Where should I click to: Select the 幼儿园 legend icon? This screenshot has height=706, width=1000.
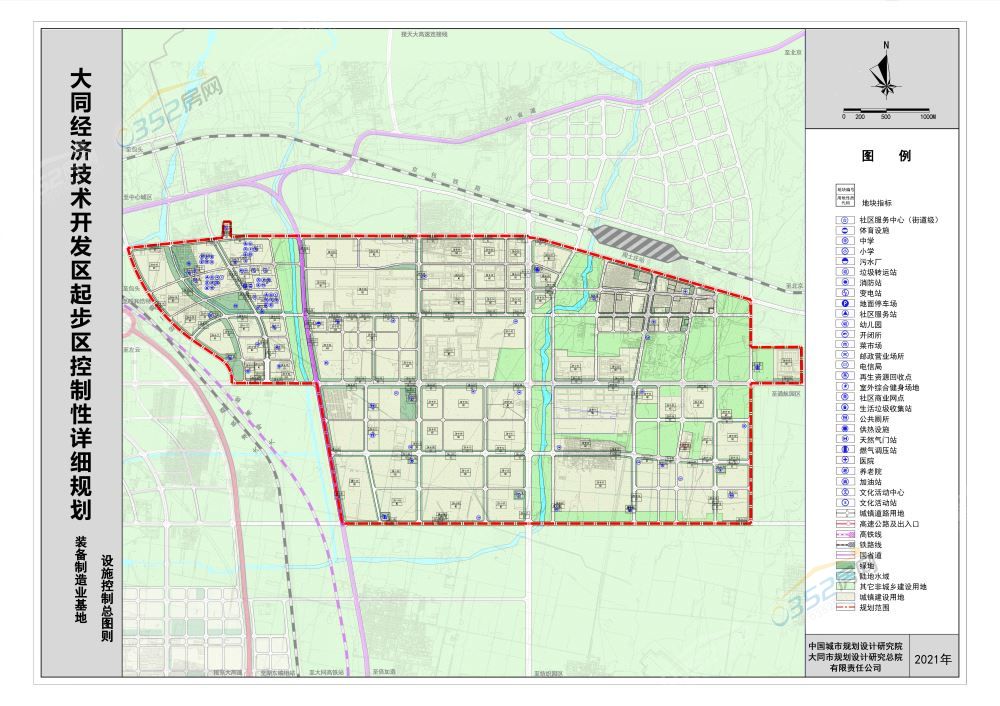point(844,324)
